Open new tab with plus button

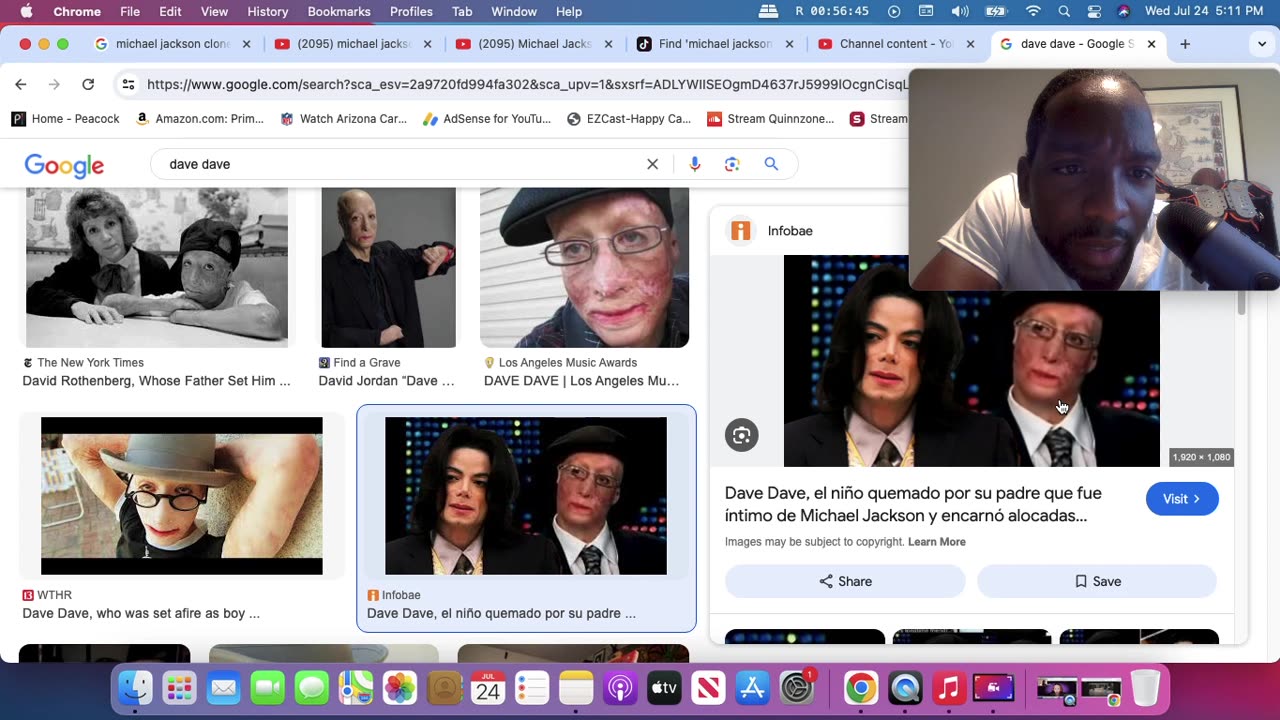[x=1185, y=44]
